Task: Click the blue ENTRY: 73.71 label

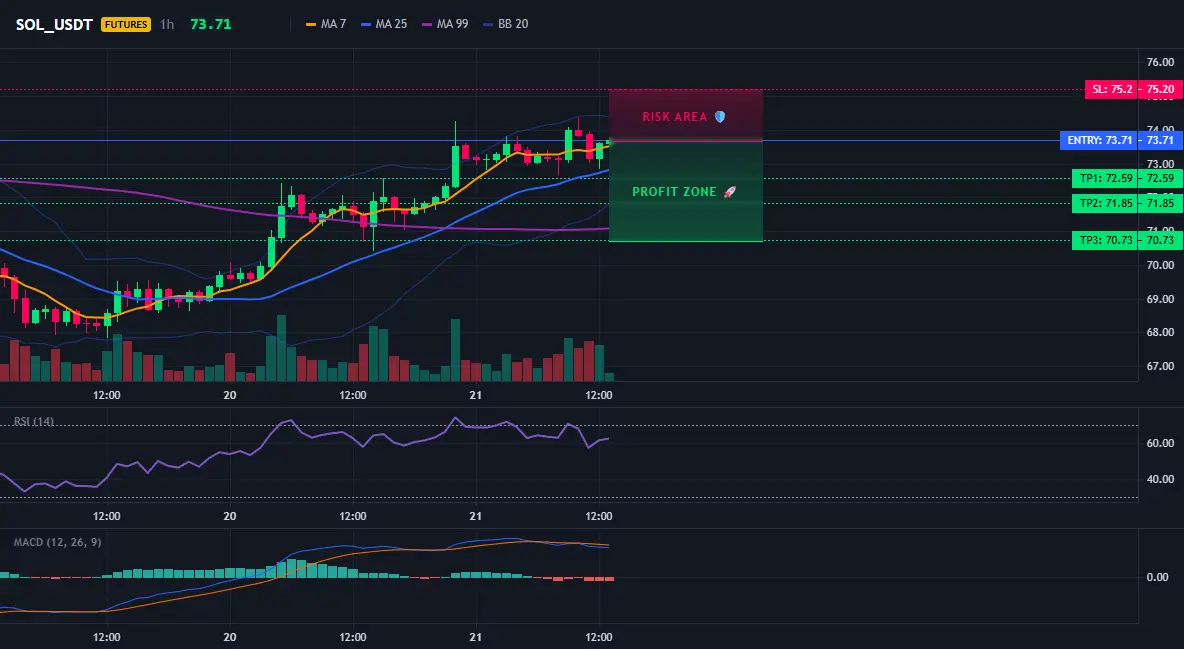Action: tap(1099, 140)
